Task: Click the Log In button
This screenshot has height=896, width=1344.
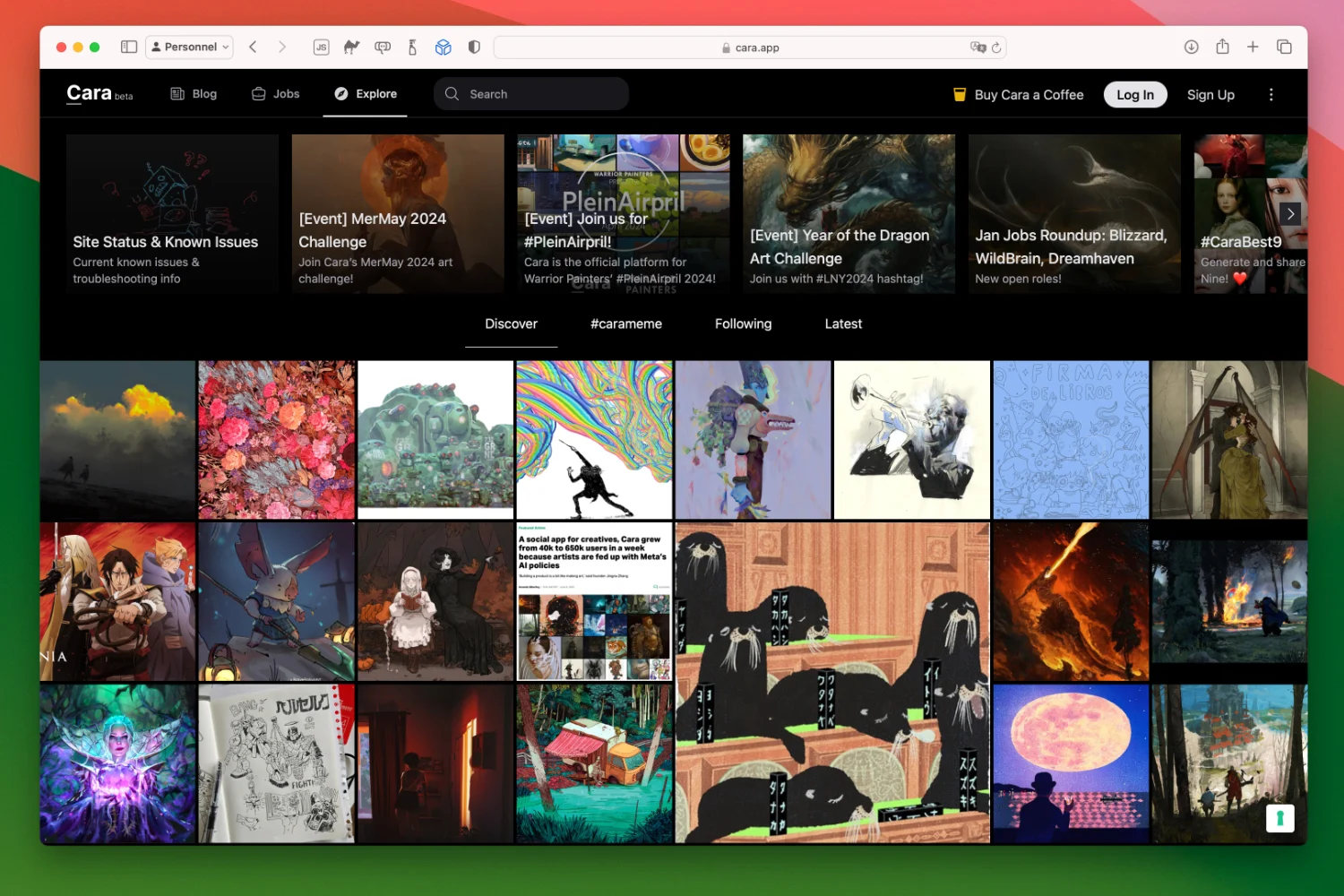Action: [1135, 95]
